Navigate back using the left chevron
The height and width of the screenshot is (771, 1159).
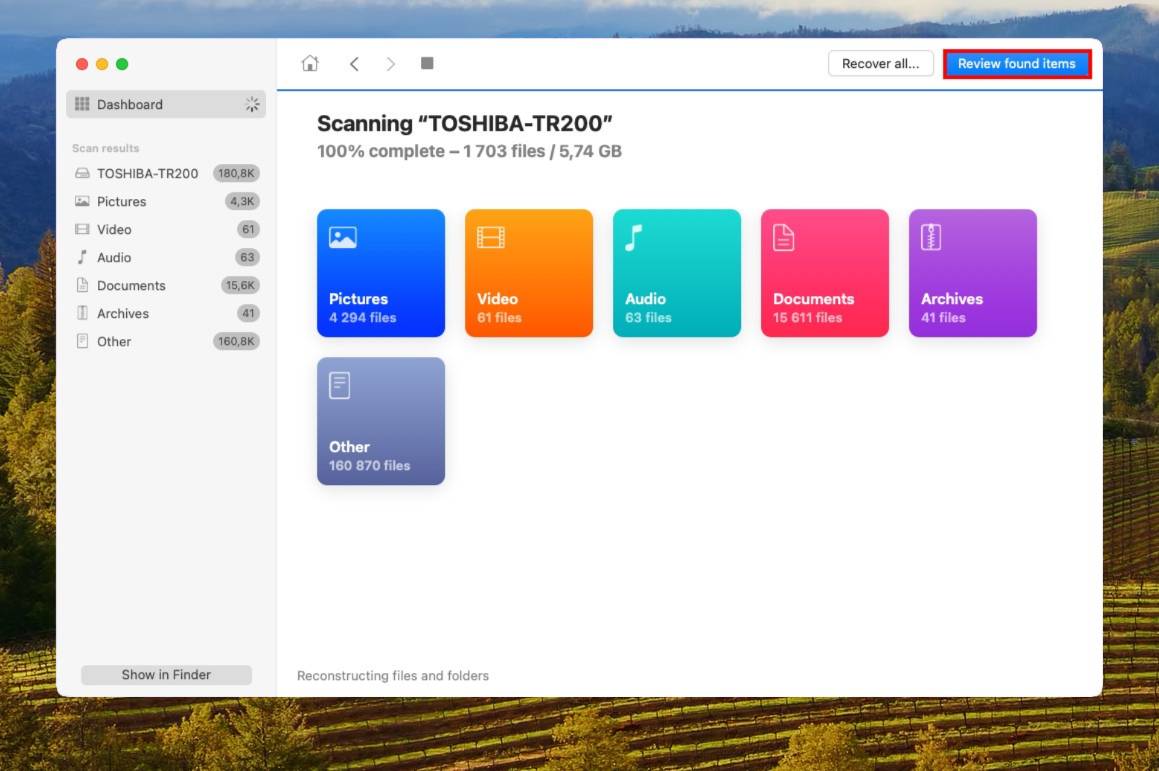[354, 62]
